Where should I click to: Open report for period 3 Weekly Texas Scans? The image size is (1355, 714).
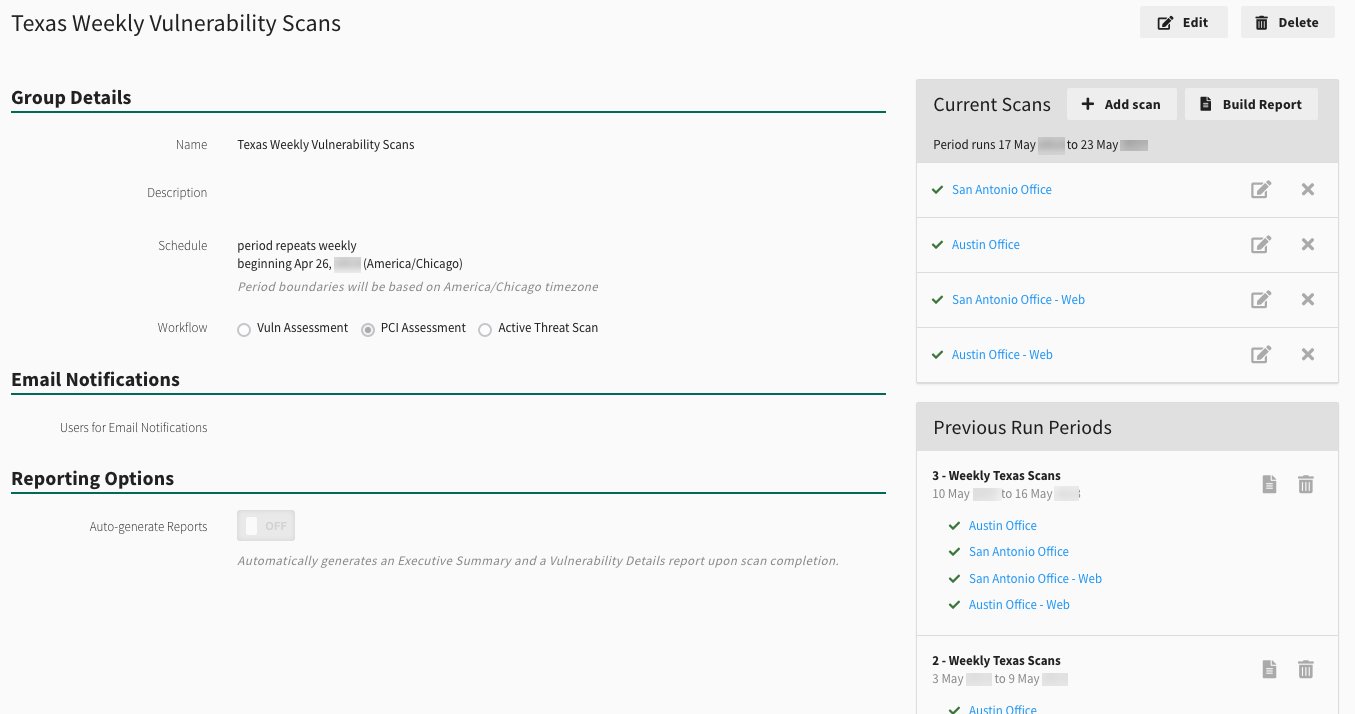pos(1269,485)
